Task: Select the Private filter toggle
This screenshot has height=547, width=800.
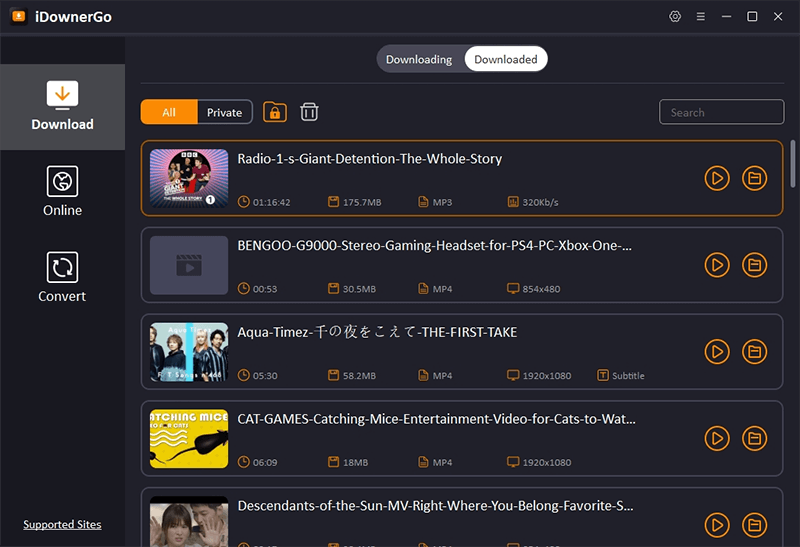Action: [x=224, y=112]
